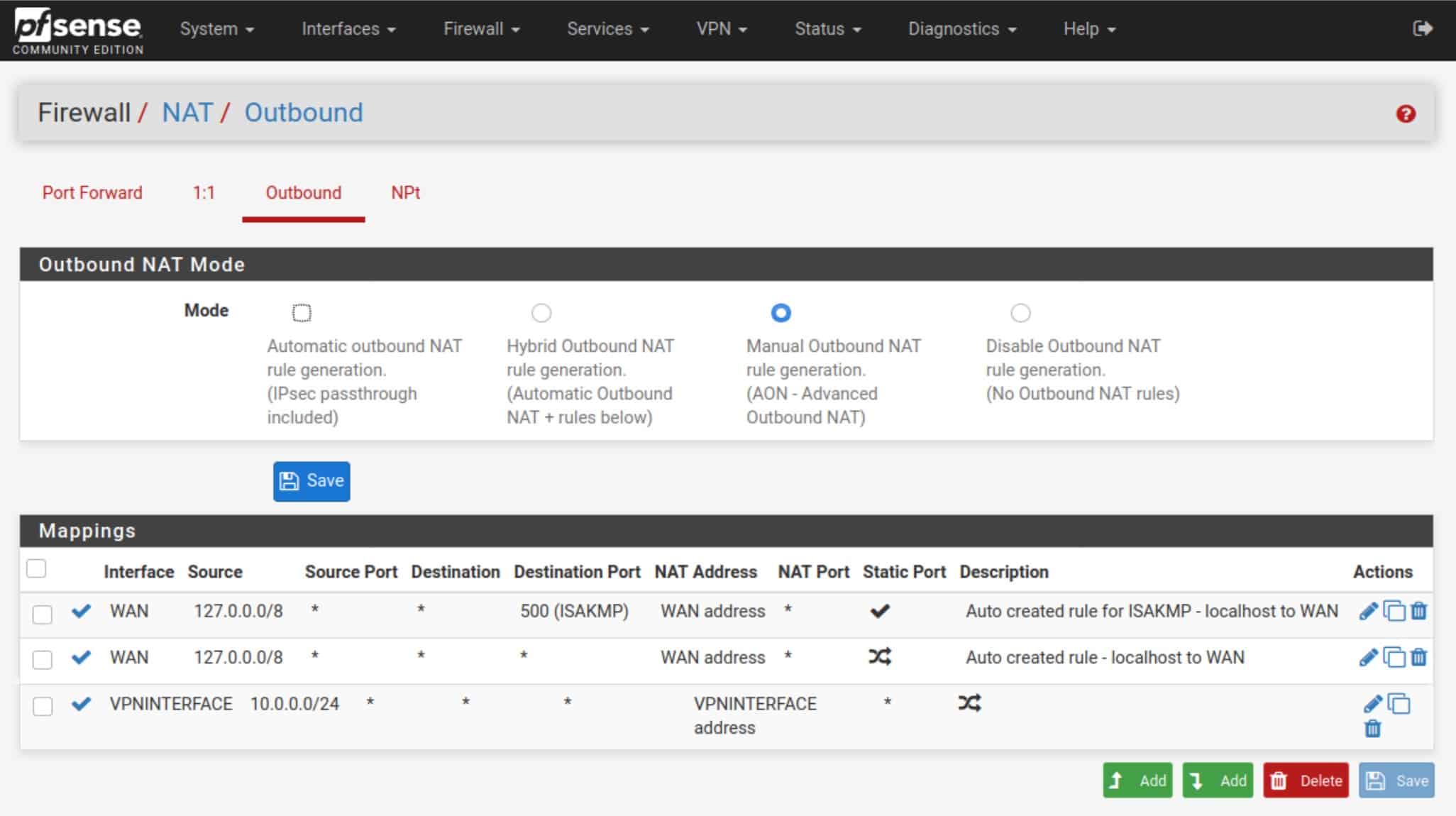Check the second WAN 127.0.0.0/8 row checkbox

(43, 660)
